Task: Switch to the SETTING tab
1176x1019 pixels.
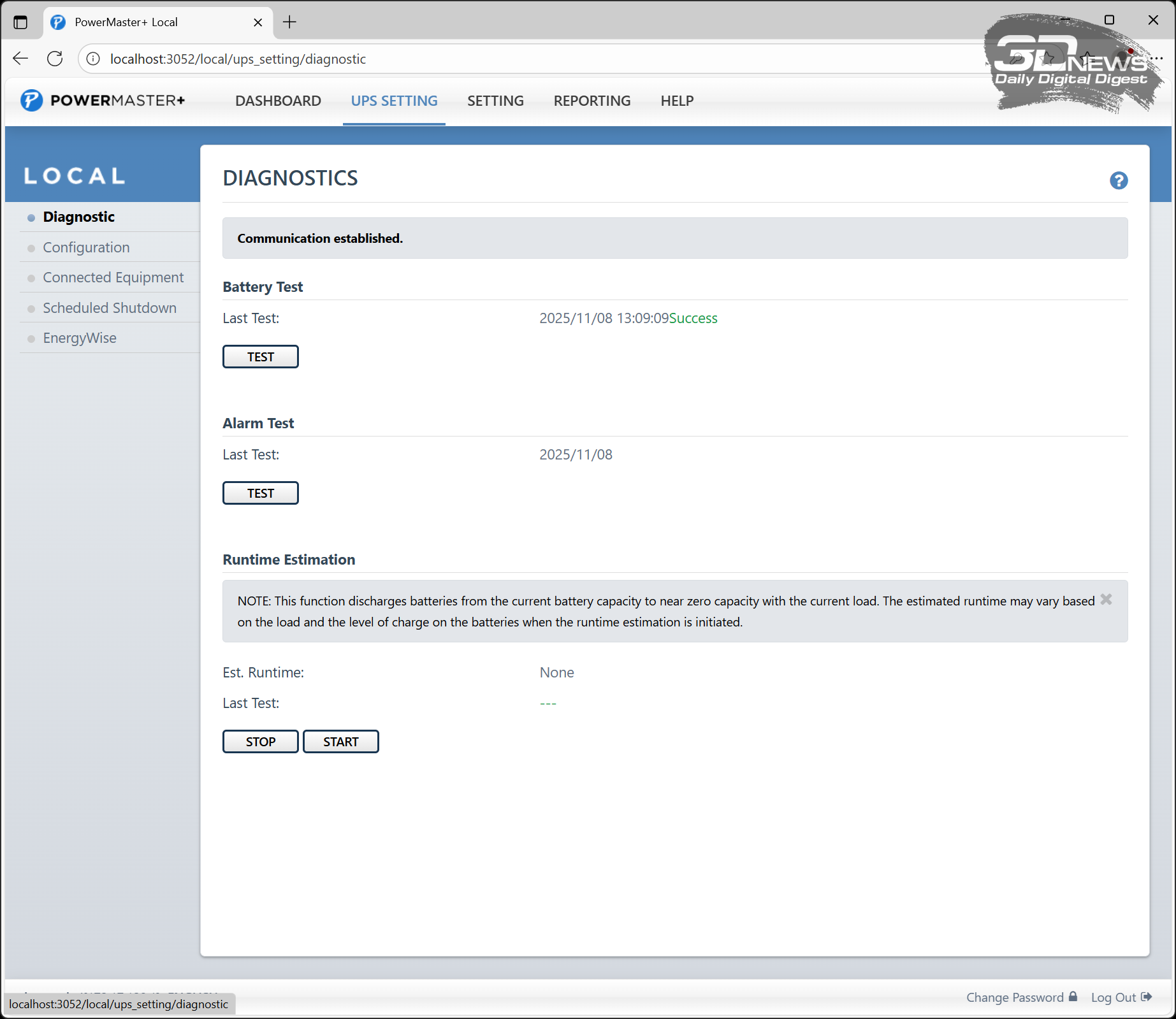Action: tap(495, 101)
